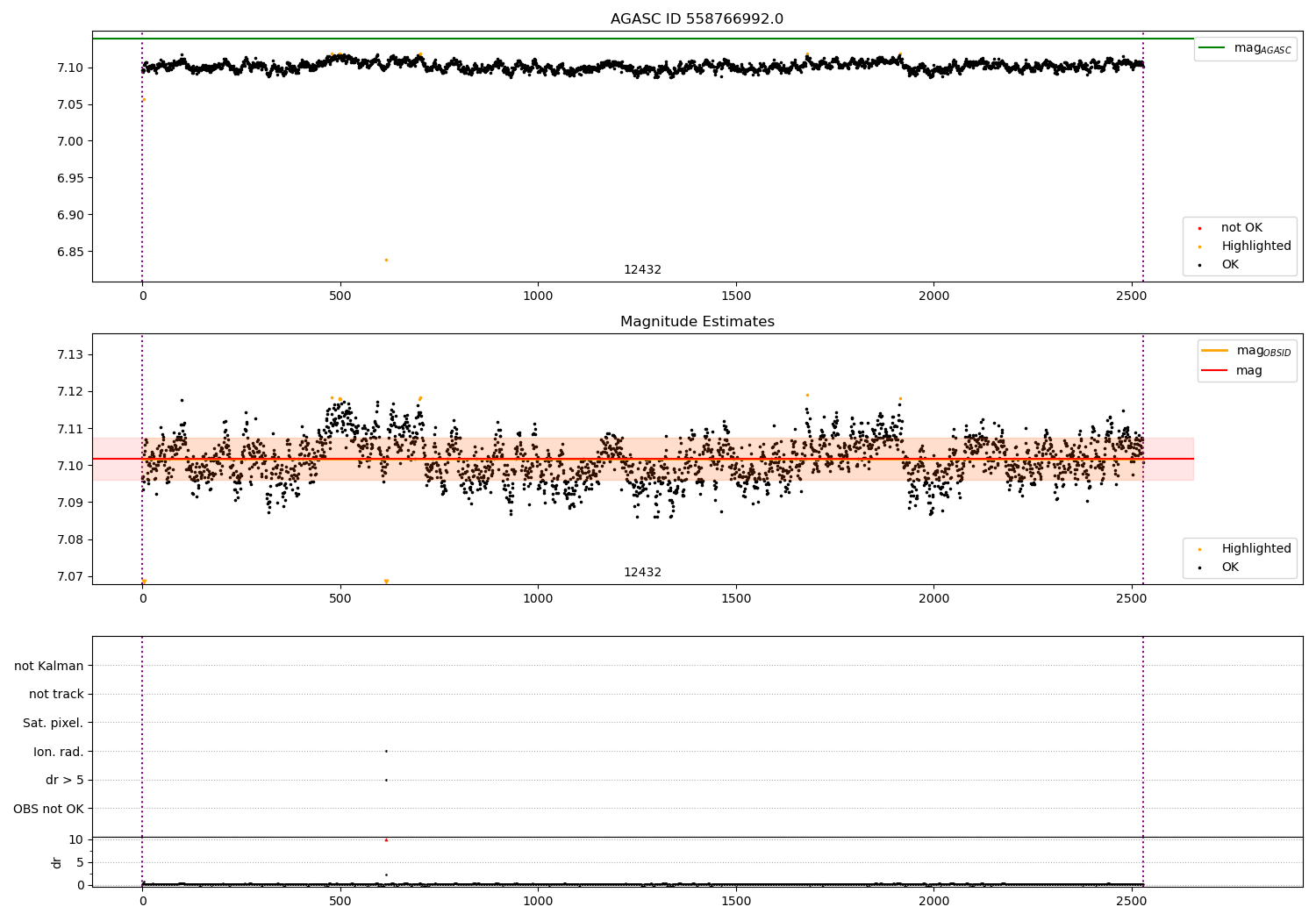Click the 'OK' legend entry in Magnitude Estimates plot

[1230, 568]
